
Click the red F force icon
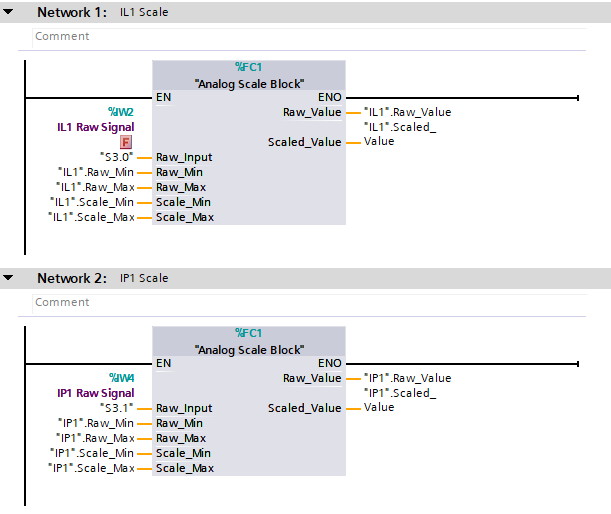tap(126, 143)
